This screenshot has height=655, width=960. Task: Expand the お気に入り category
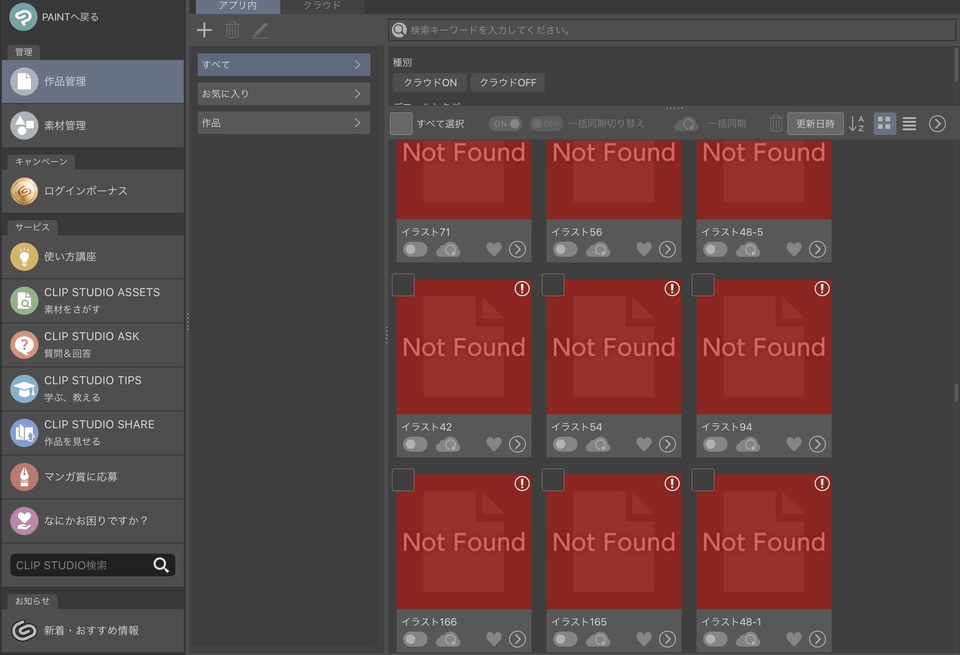point(284,94)
